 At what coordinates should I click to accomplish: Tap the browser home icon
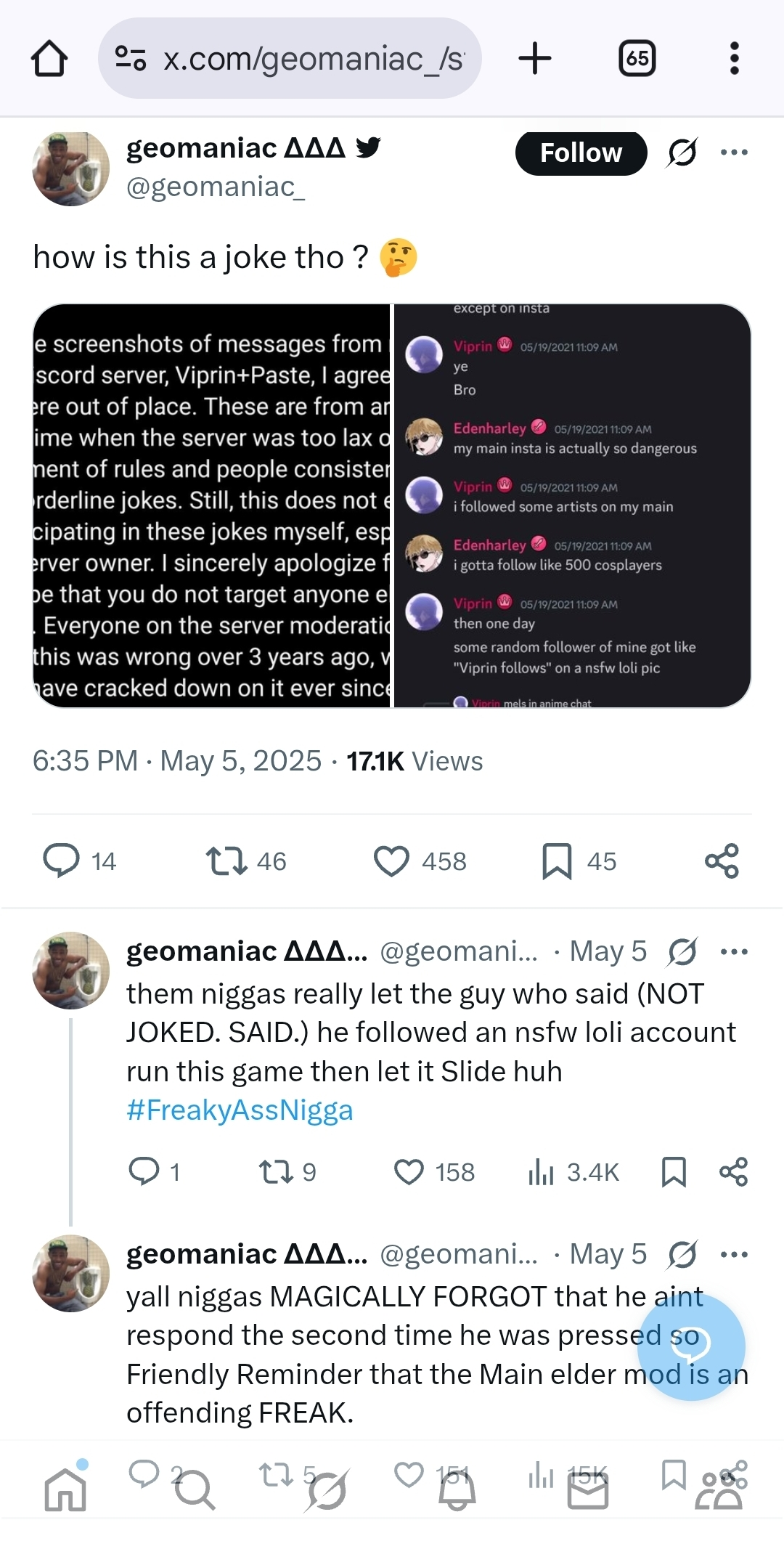(49, 58)
